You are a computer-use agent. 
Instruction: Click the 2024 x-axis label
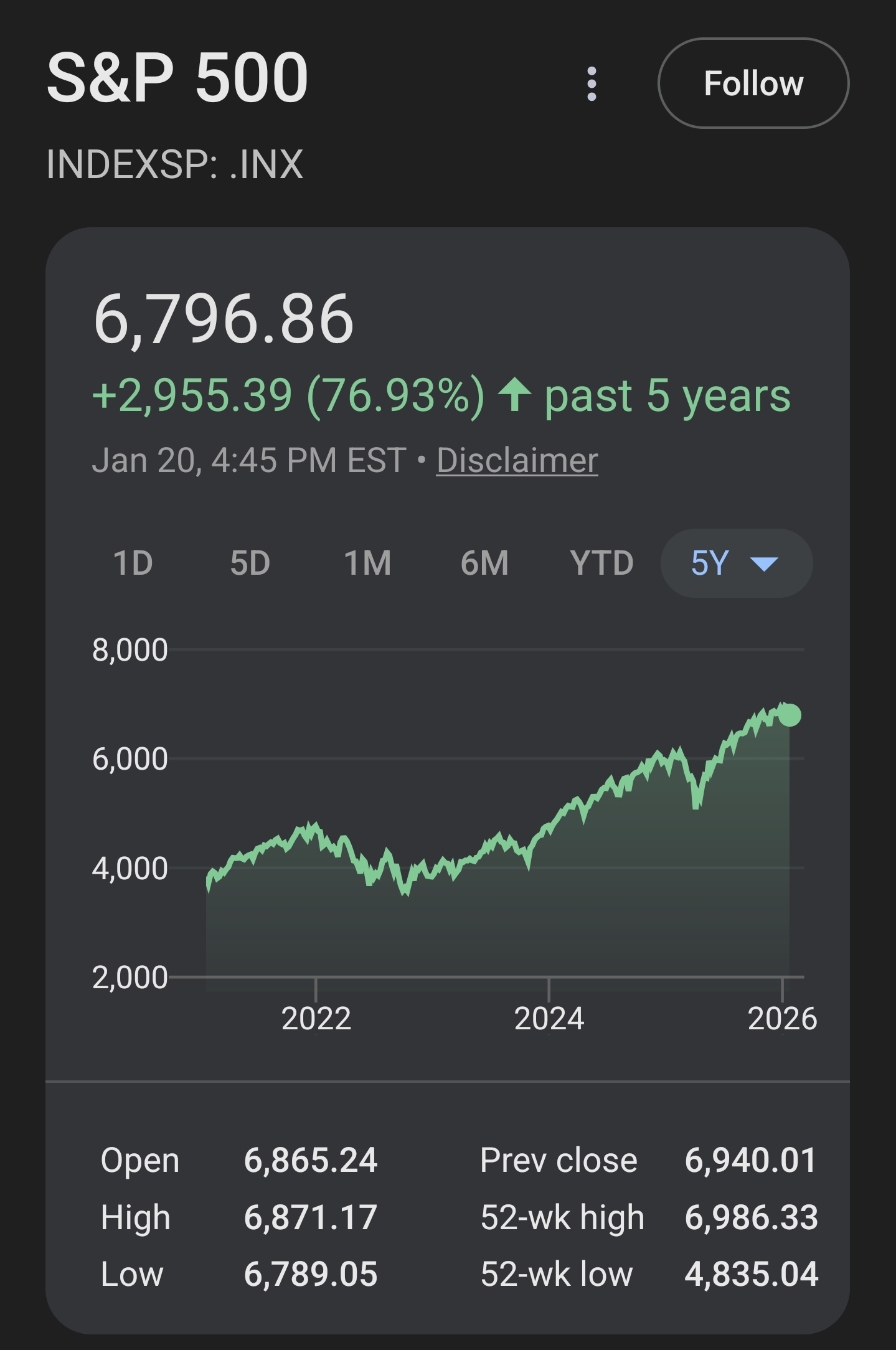(x=549, y=1019)
